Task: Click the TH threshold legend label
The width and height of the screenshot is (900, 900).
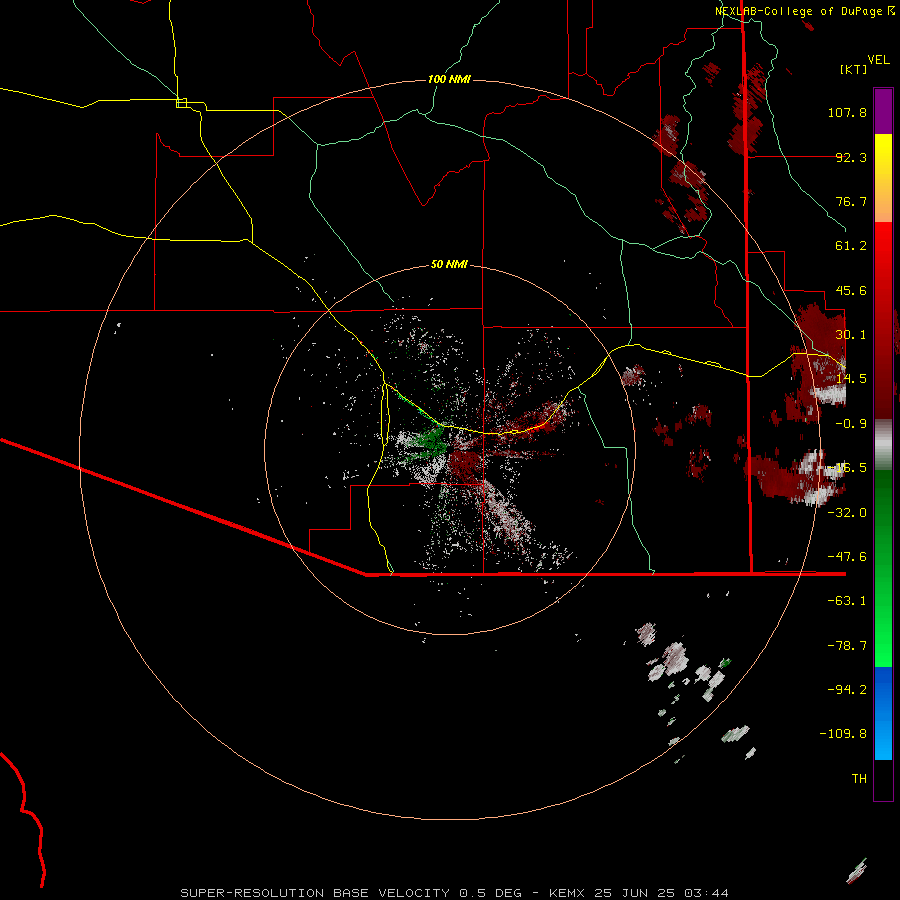Action: 859,779
